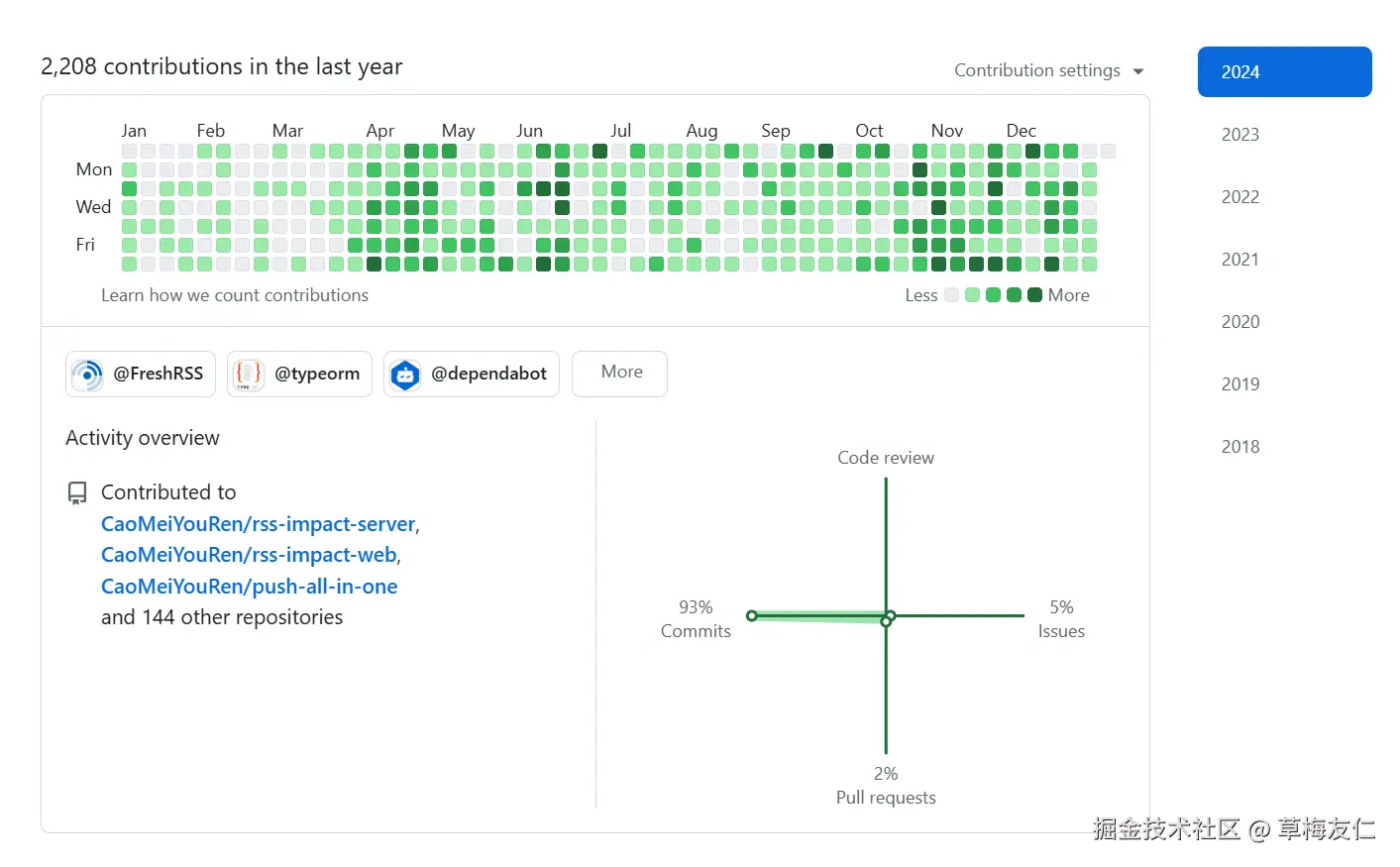Open the CaoMeiYouRen/push-all-in-one repository link
The width and height of the screenshot is (1400, 867).
(249, 587)
